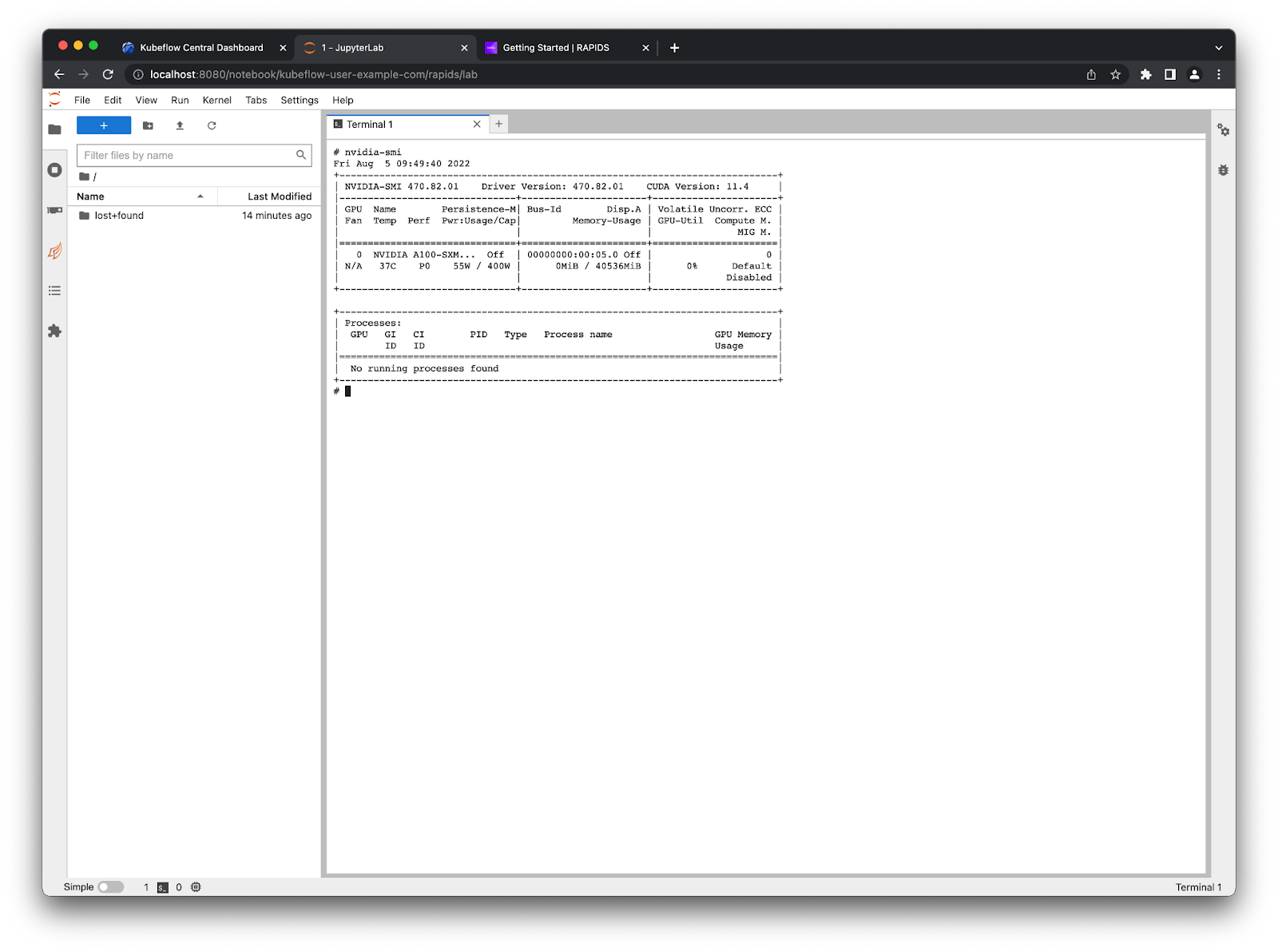
Task: Close the Terminal 1 tab
Action: [x=477, y=125]
